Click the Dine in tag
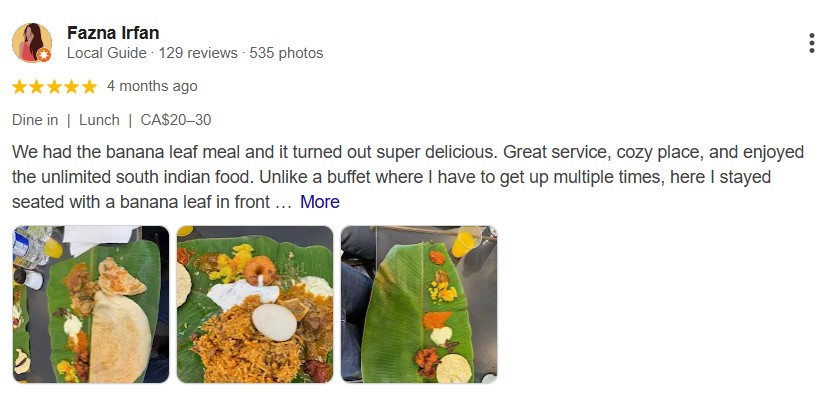Image resolution: width=831 pixels, height=398 pixels. click(35, 120)
